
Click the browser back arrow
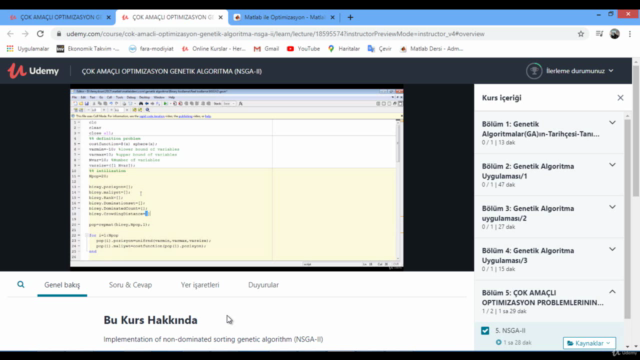10,34
